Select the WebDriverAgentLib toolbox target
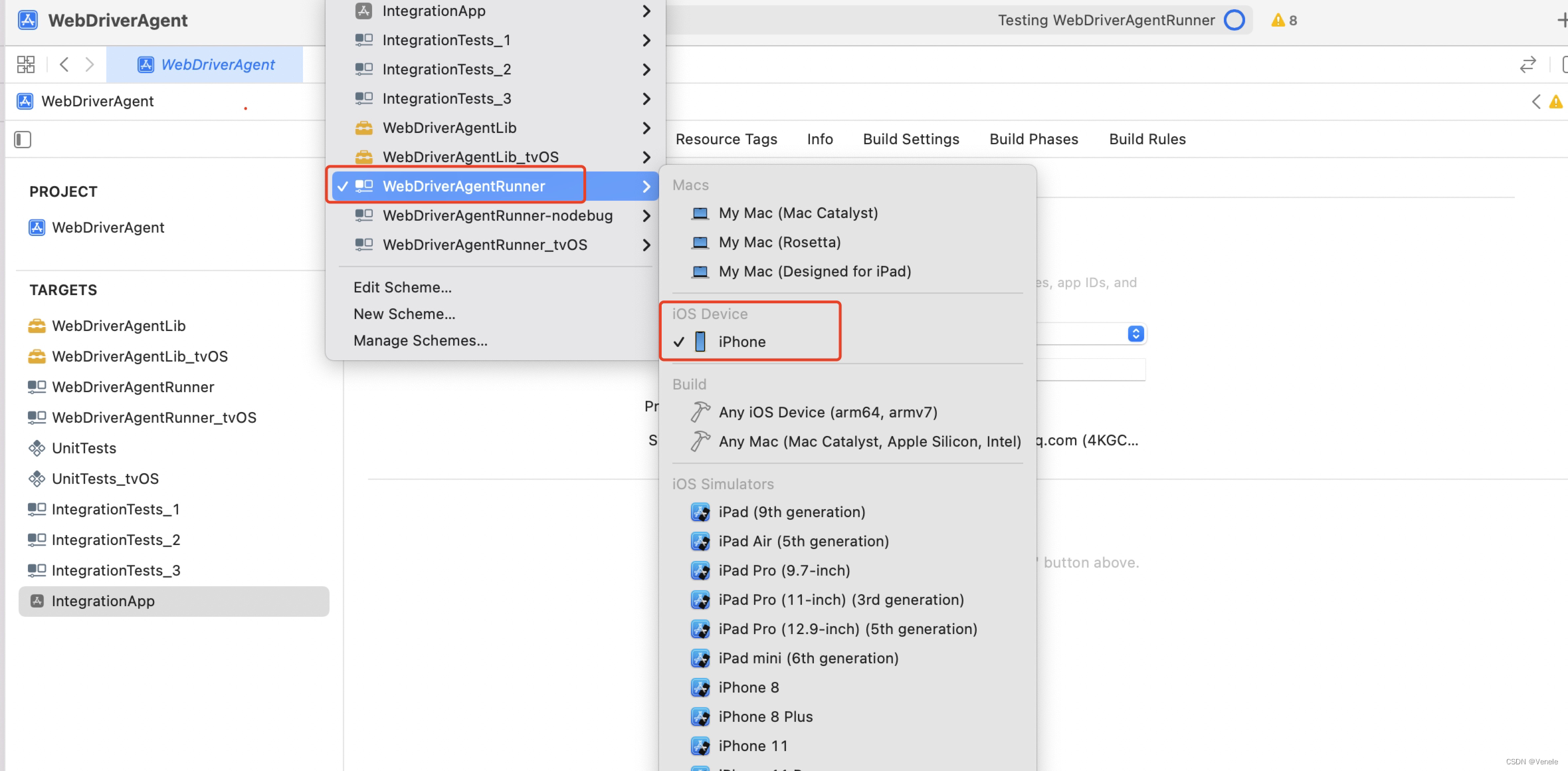Image resolution: width=1568 pixels, height=771 pixels. click(119, 326)
